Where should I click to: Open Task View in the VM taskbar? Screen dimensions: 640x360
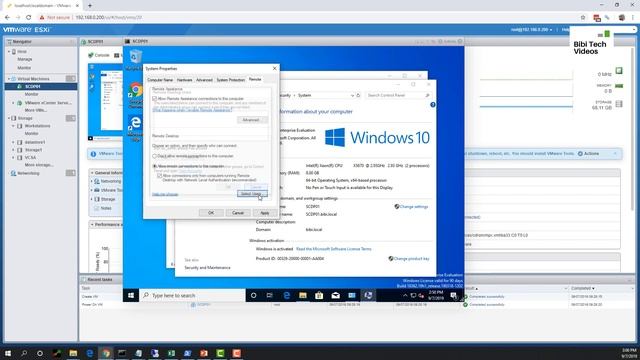270,296
